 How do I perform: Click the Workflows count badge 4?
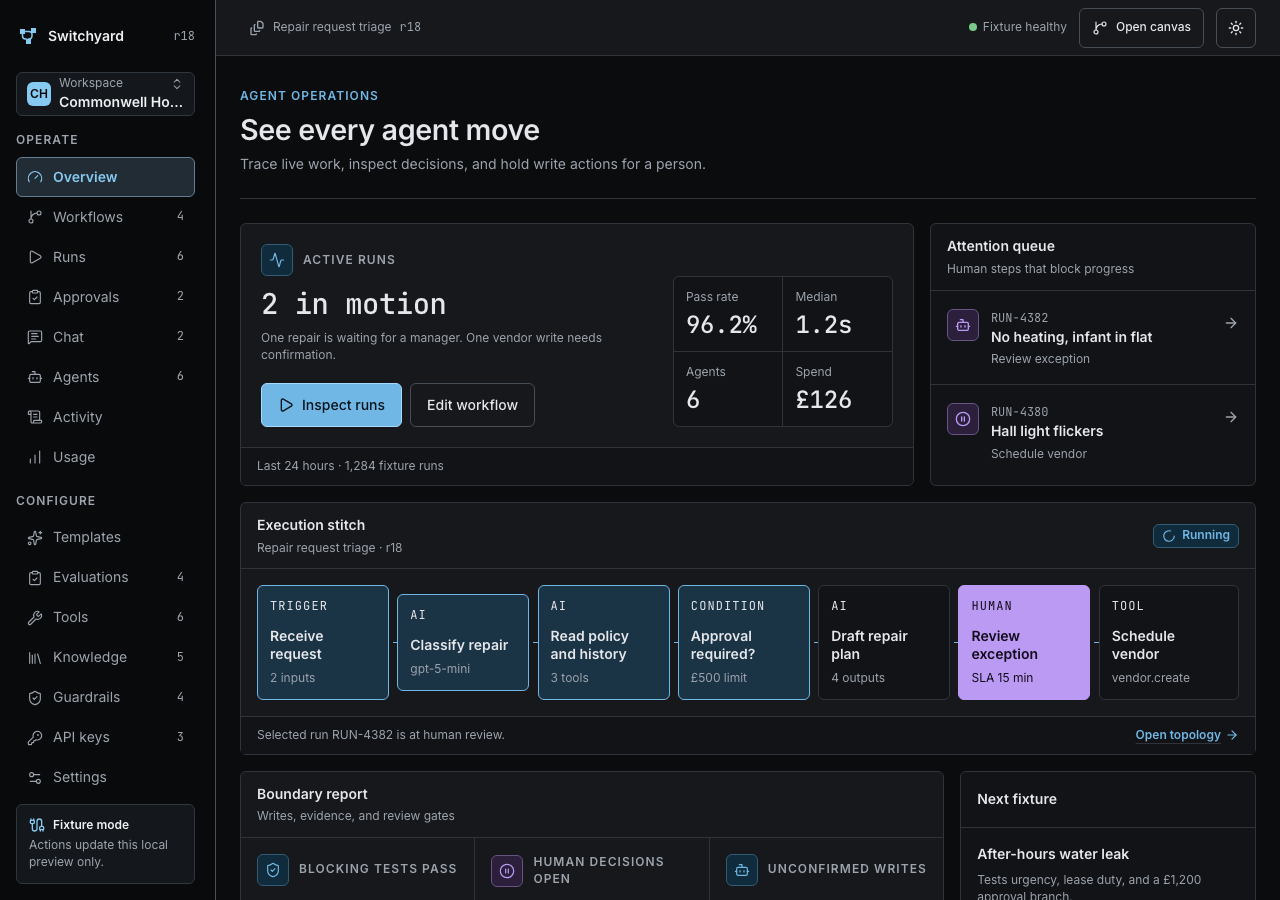[180, 217]
